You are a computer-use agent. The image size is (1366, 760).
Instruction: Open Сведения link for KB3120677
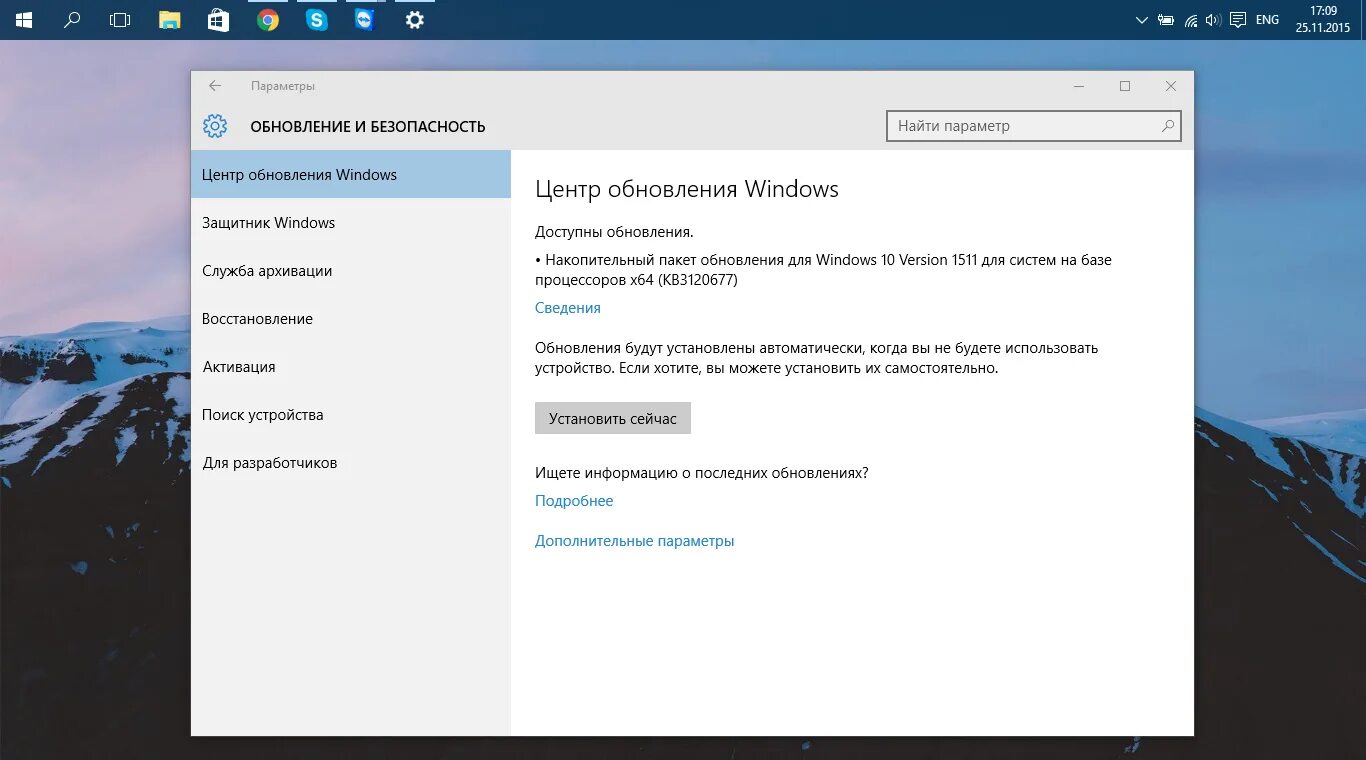pyautogui.click(x=568, y=308)
